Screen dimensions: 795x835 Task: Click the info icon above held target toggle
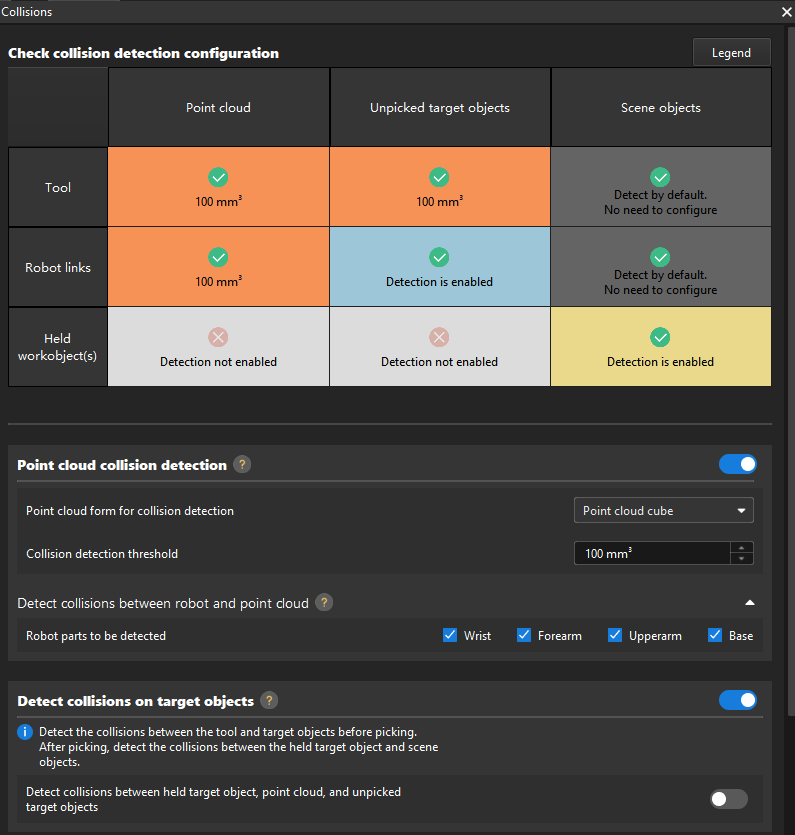[x=26, y=733]
